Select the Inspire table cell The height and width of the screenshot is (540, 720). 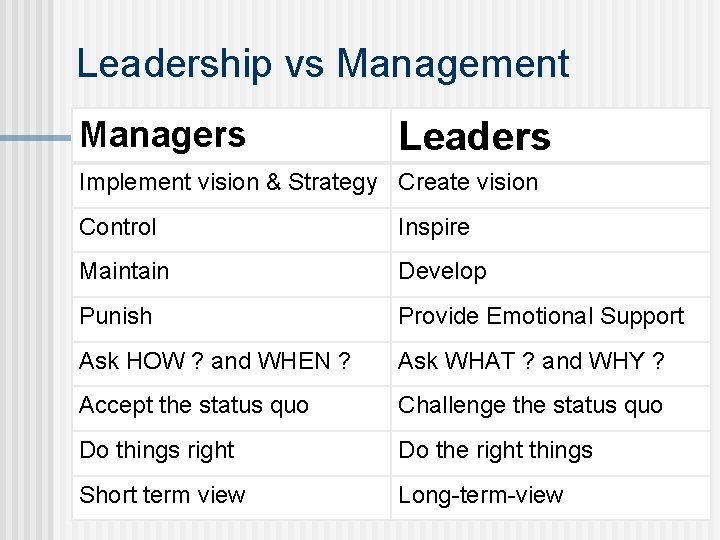[x=434, y=227]
